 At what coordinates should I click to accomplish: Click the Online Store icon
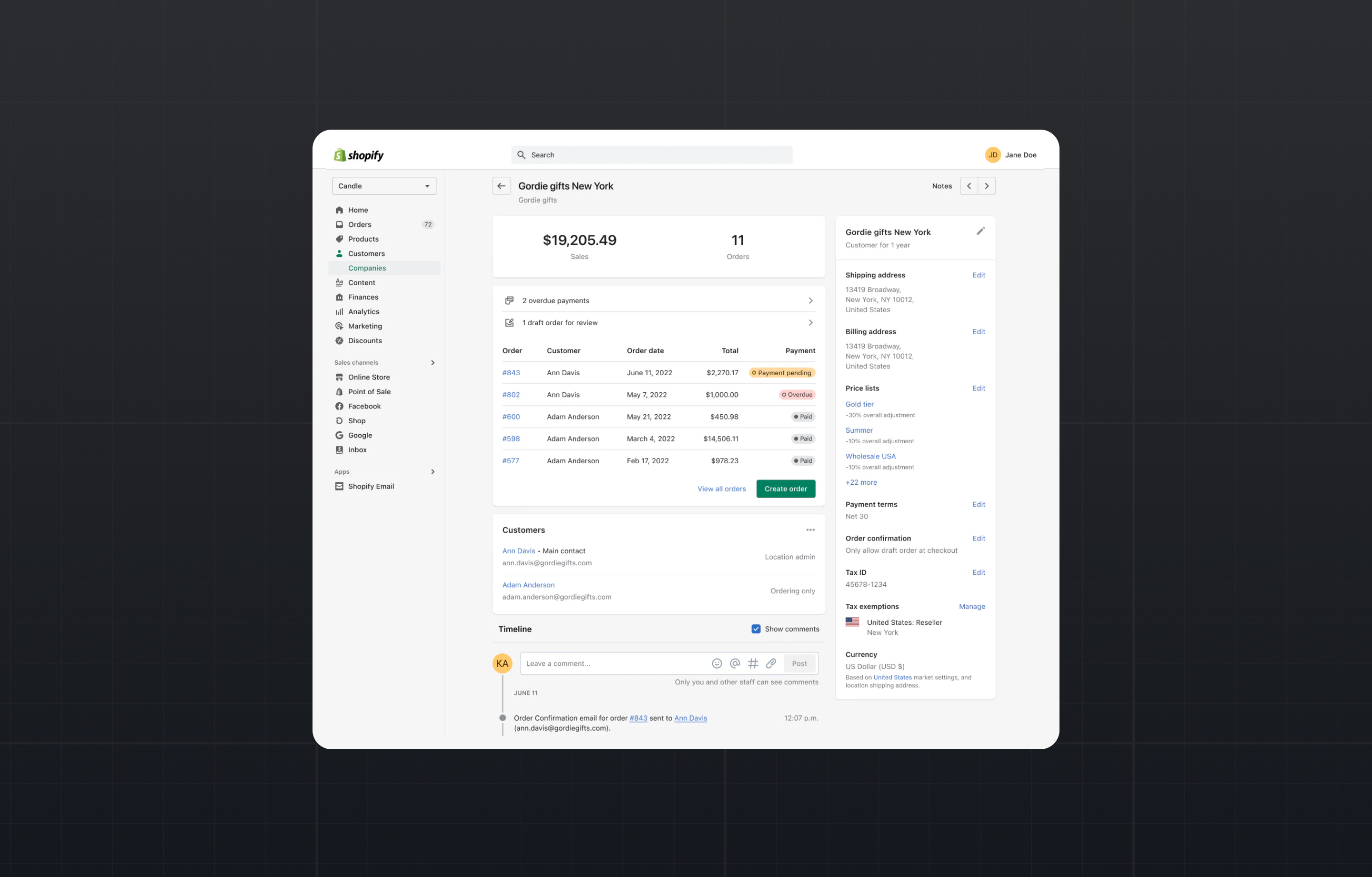pyautogui.click(x=339, y=377)
